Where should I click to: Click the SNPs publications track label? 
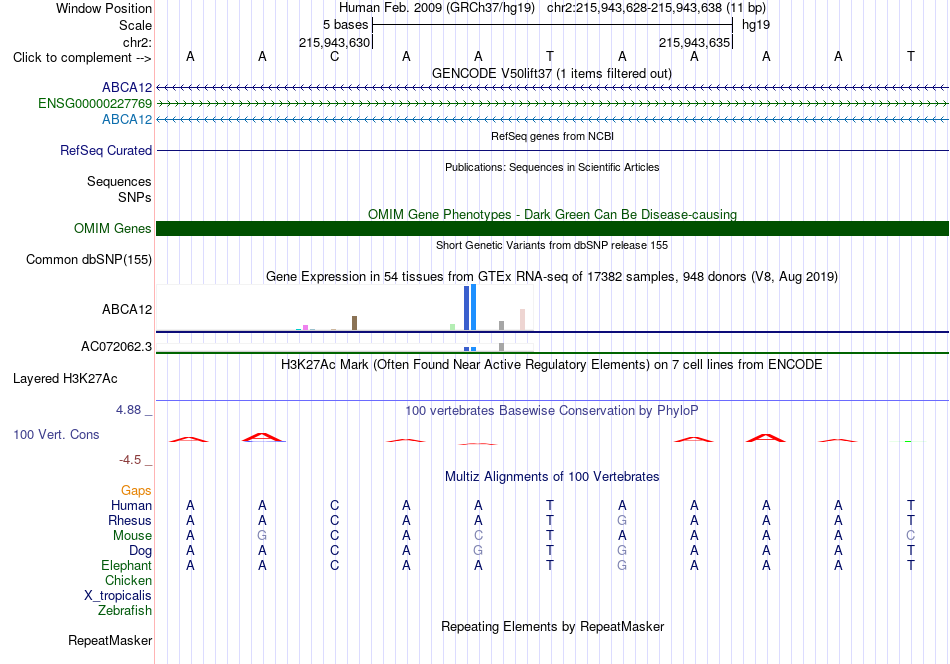(x=135, y=197)
